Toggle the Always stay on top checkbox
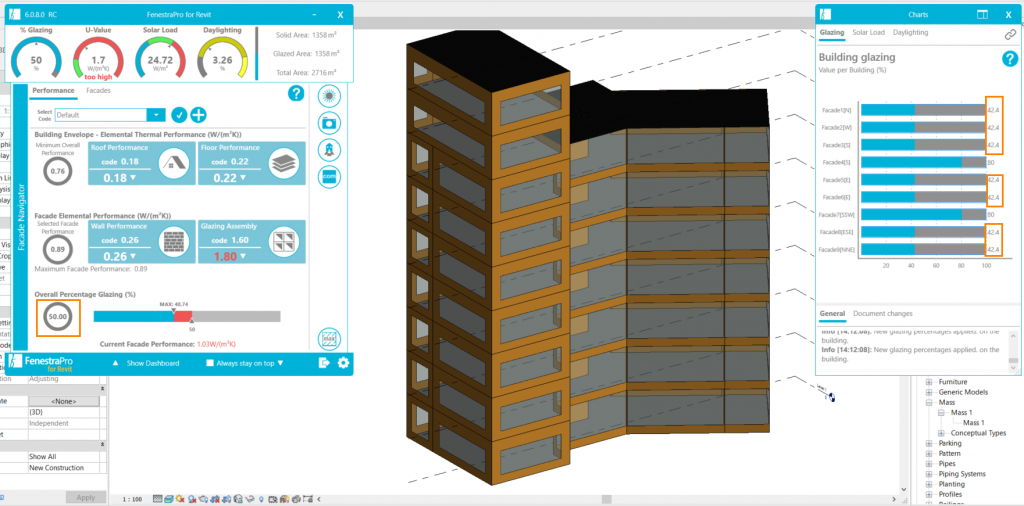1024x506 pixels. (x=210, y=363)
